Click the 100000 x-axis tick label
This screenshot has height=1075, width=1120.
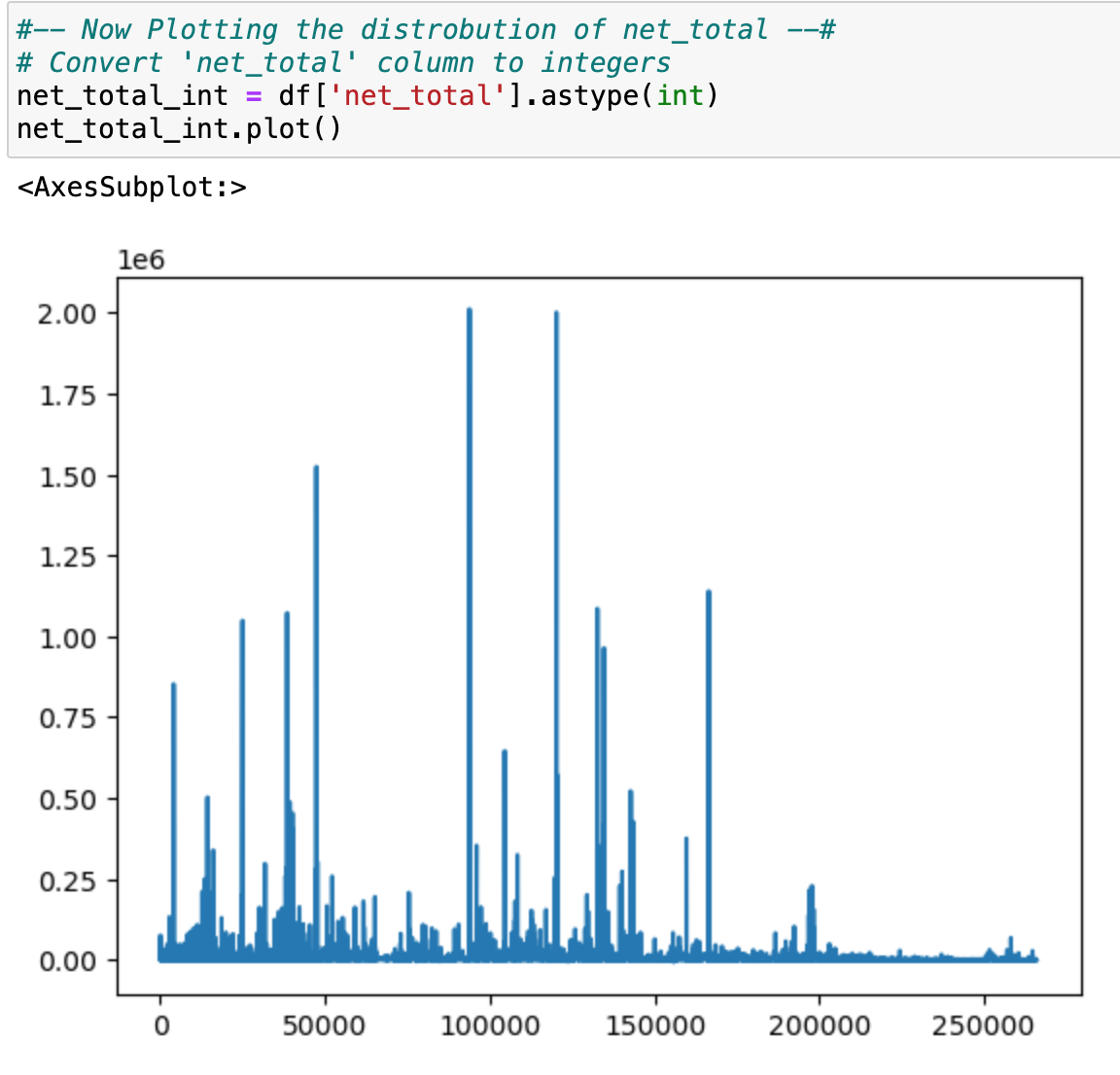[x=489, y=1026]
